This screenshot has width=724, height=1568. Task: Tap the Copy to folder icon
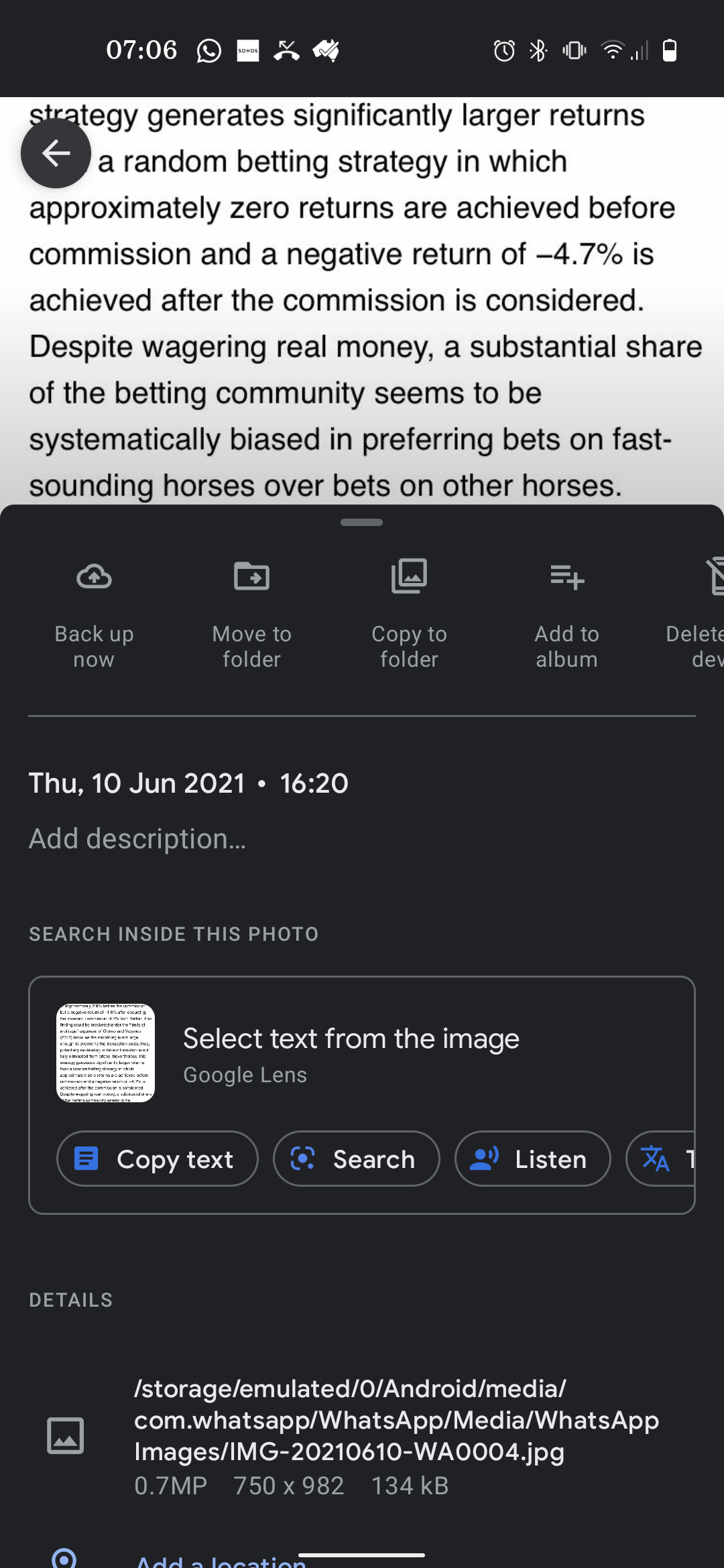[409, 576]
